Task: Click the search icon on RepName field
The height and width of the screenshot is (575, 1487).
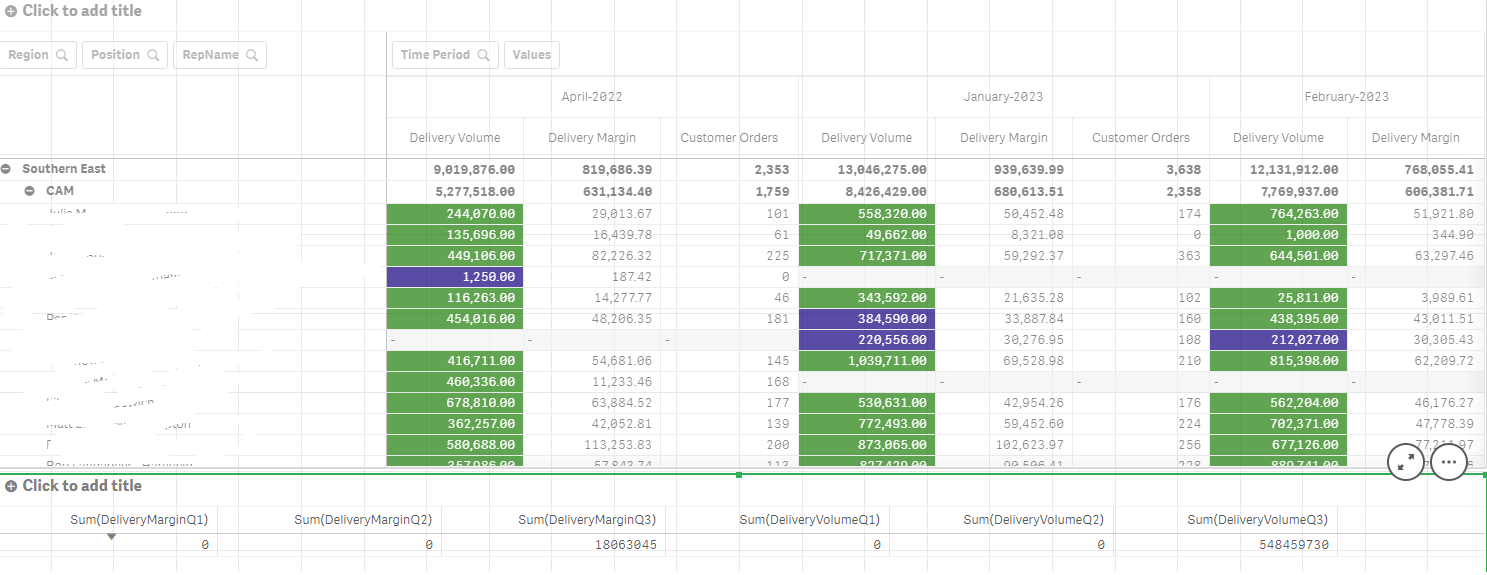Action: pos(252,55)
